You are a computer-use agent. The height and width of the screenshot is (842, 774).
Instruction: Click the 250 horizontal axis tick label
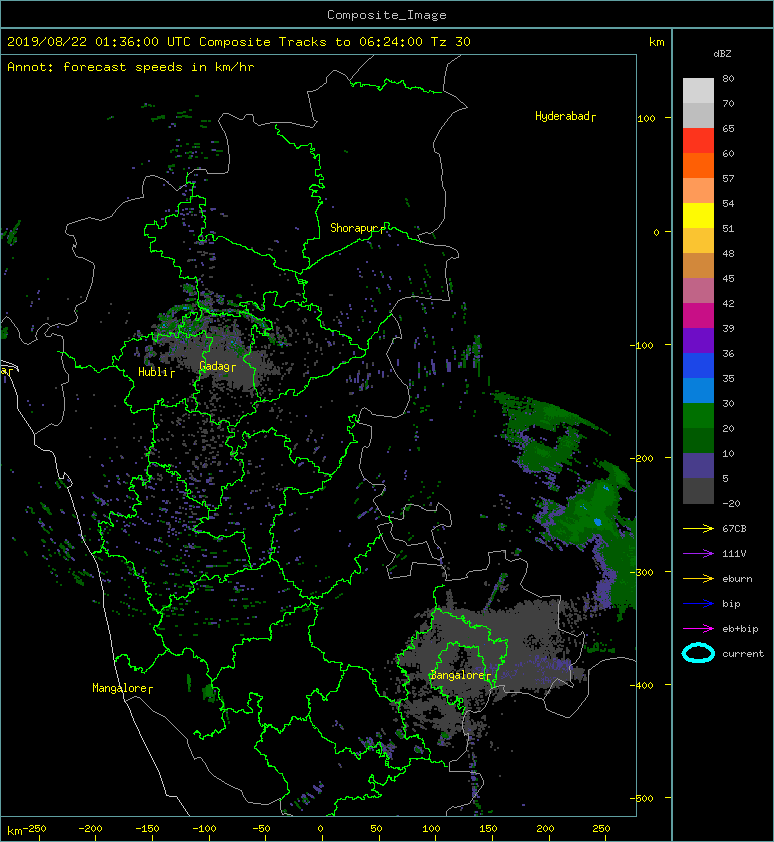point(602,829)
